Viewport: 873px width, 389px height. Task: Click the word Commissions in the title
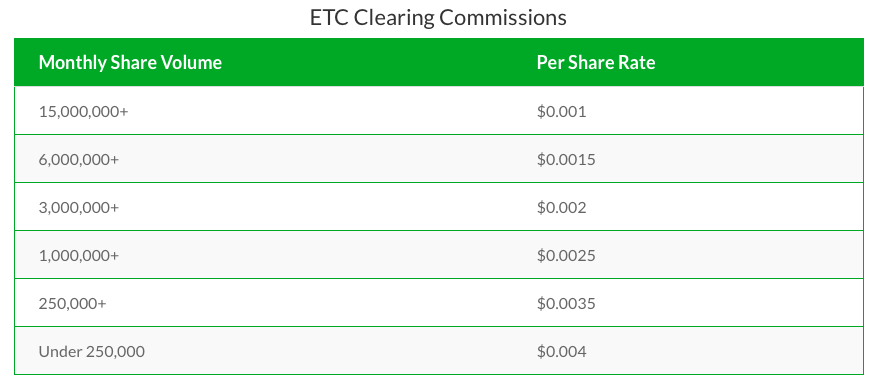click(x=503, y=17)
